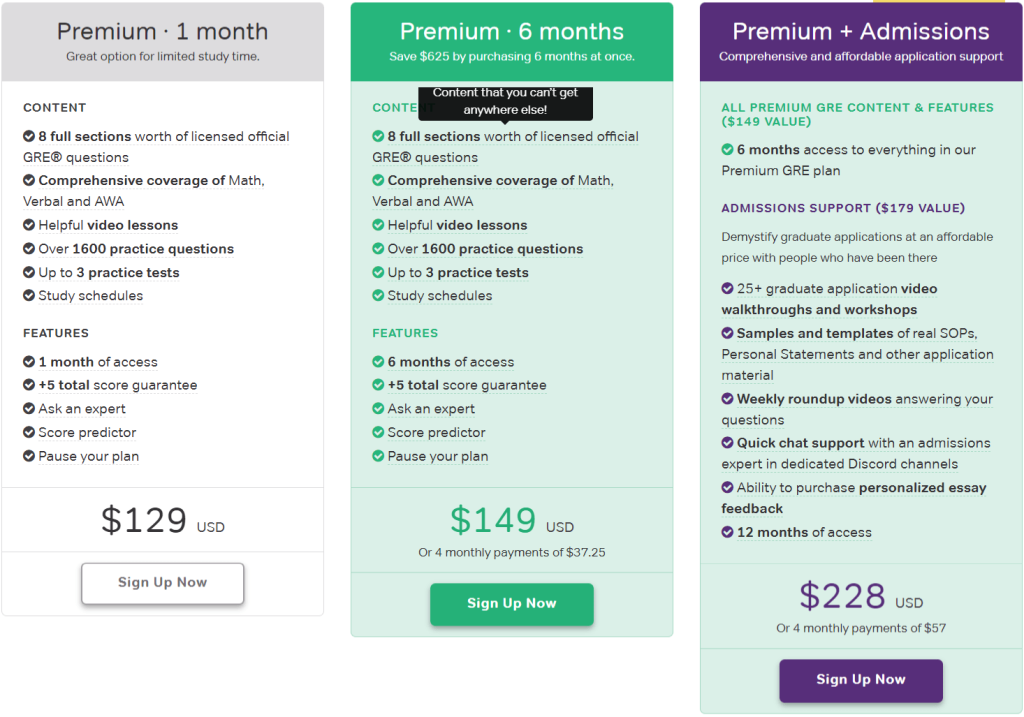1024x717 pixels.
Task: Click 'Samples and templates' feature text
Action: pyautogui.click(x=814, y=334)
